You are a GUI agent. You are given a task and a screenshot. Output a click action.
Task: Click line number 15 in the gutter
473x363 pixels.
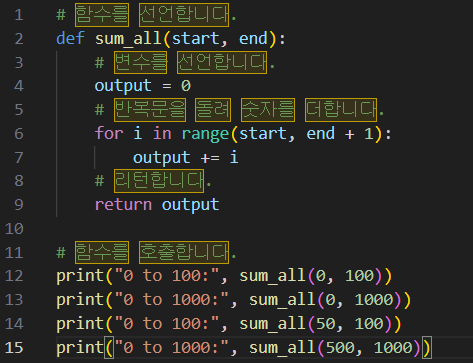point(14,348)
